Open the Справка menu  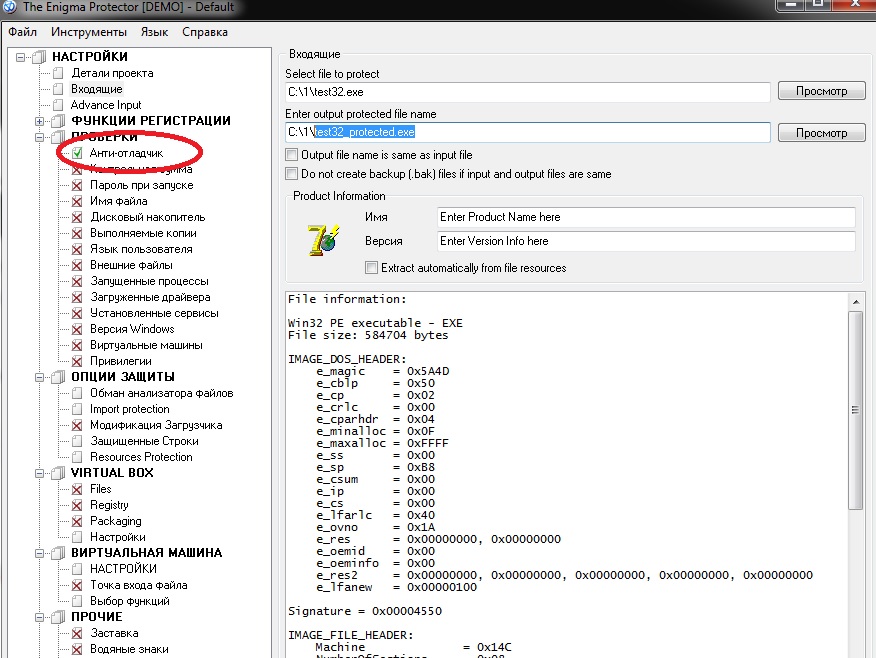coord(204,32)
